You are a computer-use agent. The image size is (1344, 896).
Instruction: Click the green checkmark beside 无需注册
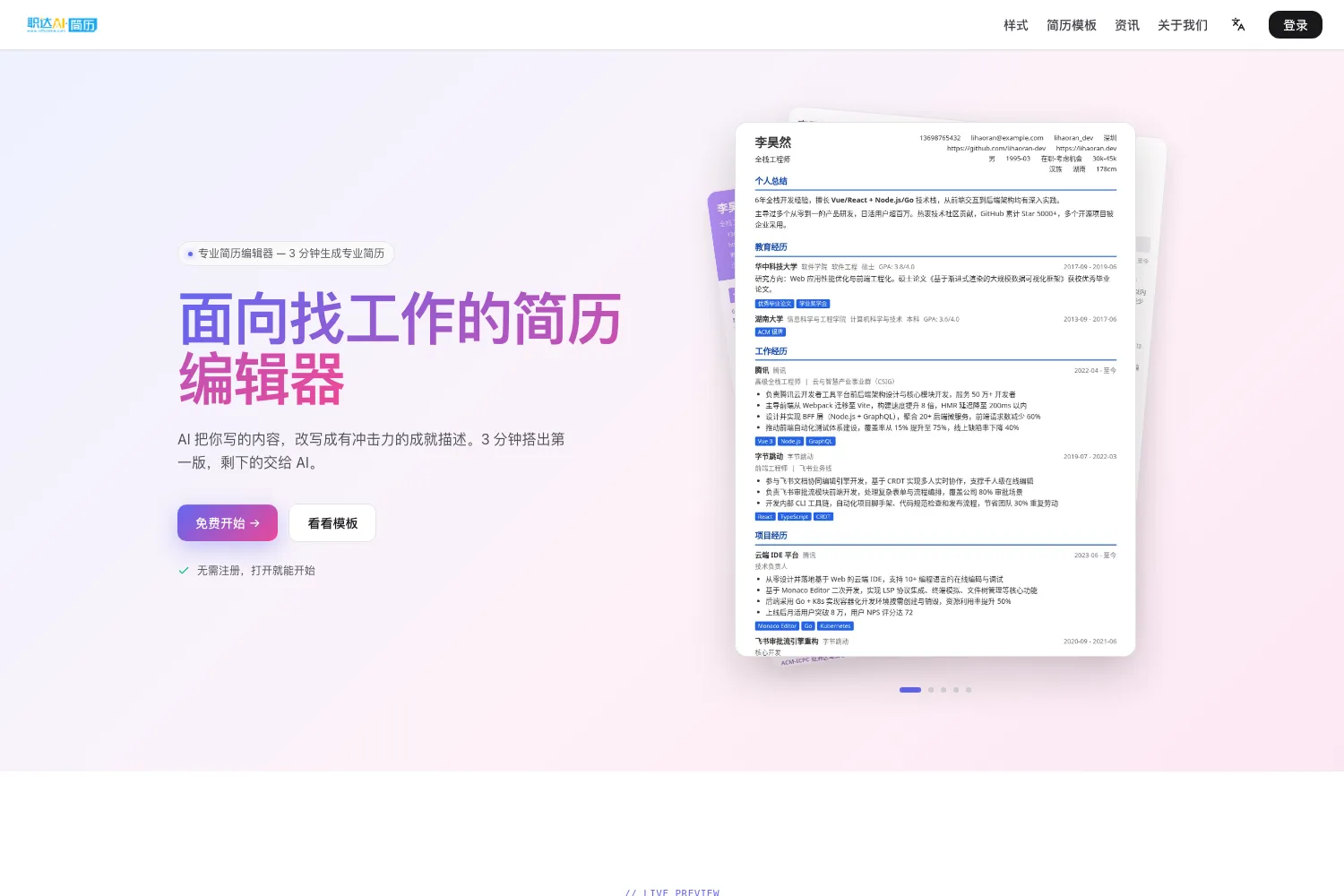click(x=184, y=570)
